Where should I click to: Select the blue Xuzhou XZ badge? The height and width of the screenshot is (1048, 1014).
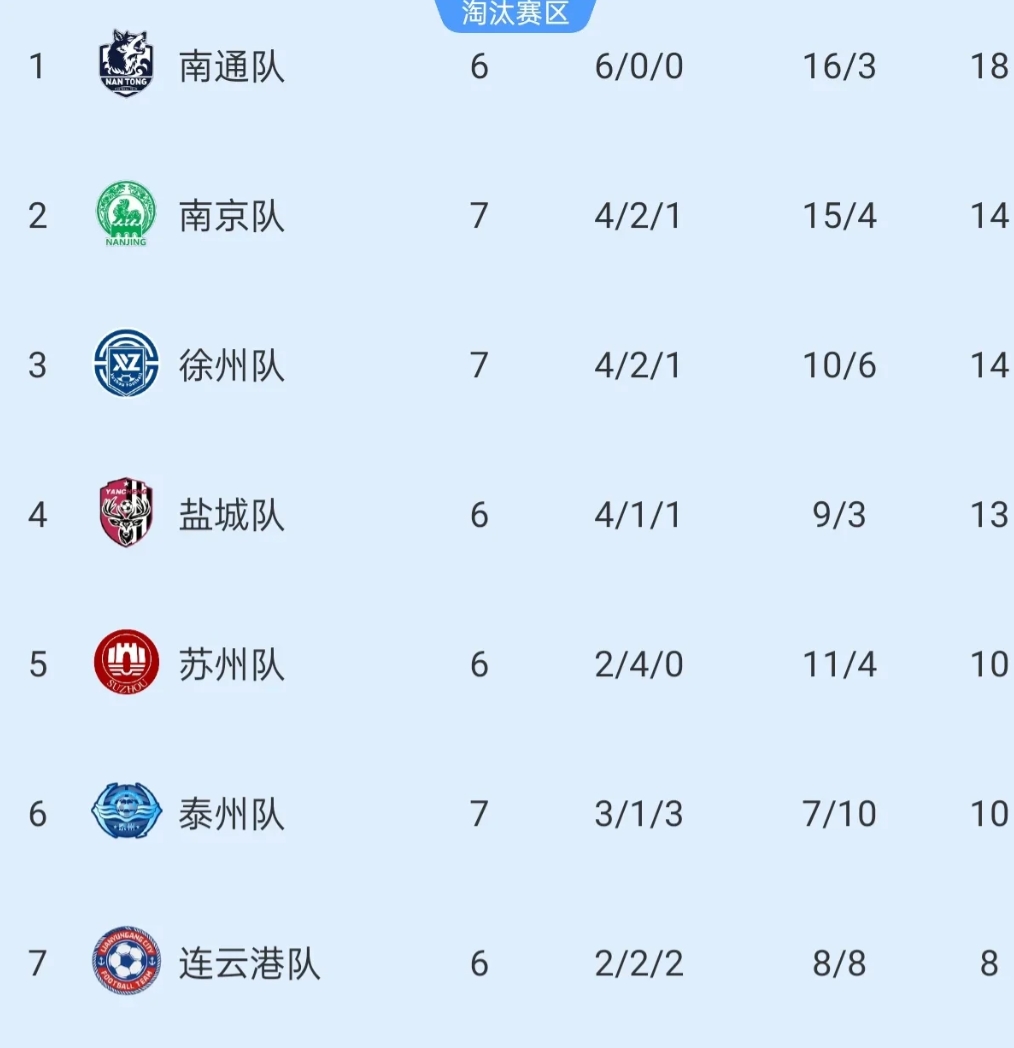[126, 363]
